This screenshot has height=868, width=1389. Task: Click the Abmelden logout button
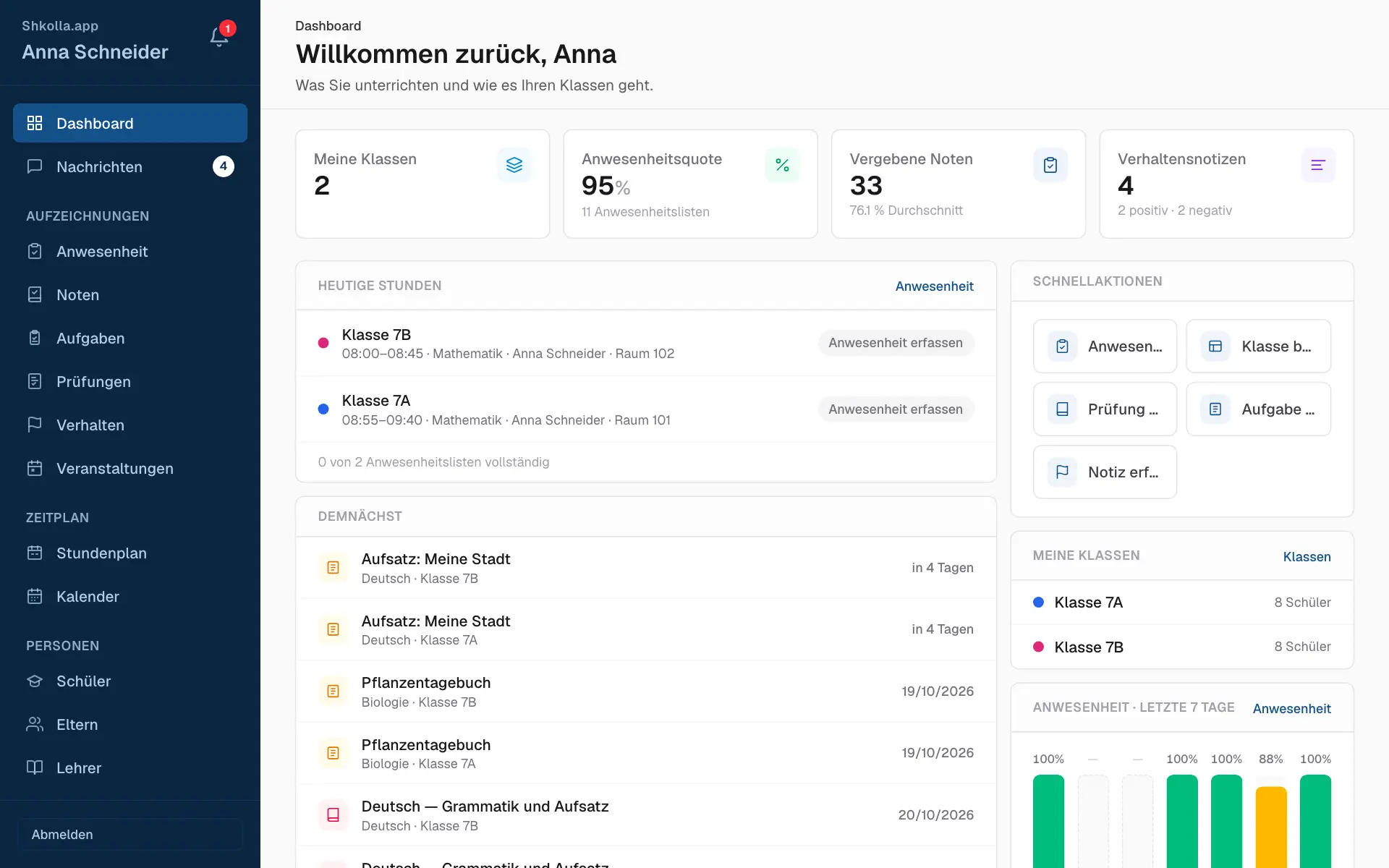pos(130,834)
